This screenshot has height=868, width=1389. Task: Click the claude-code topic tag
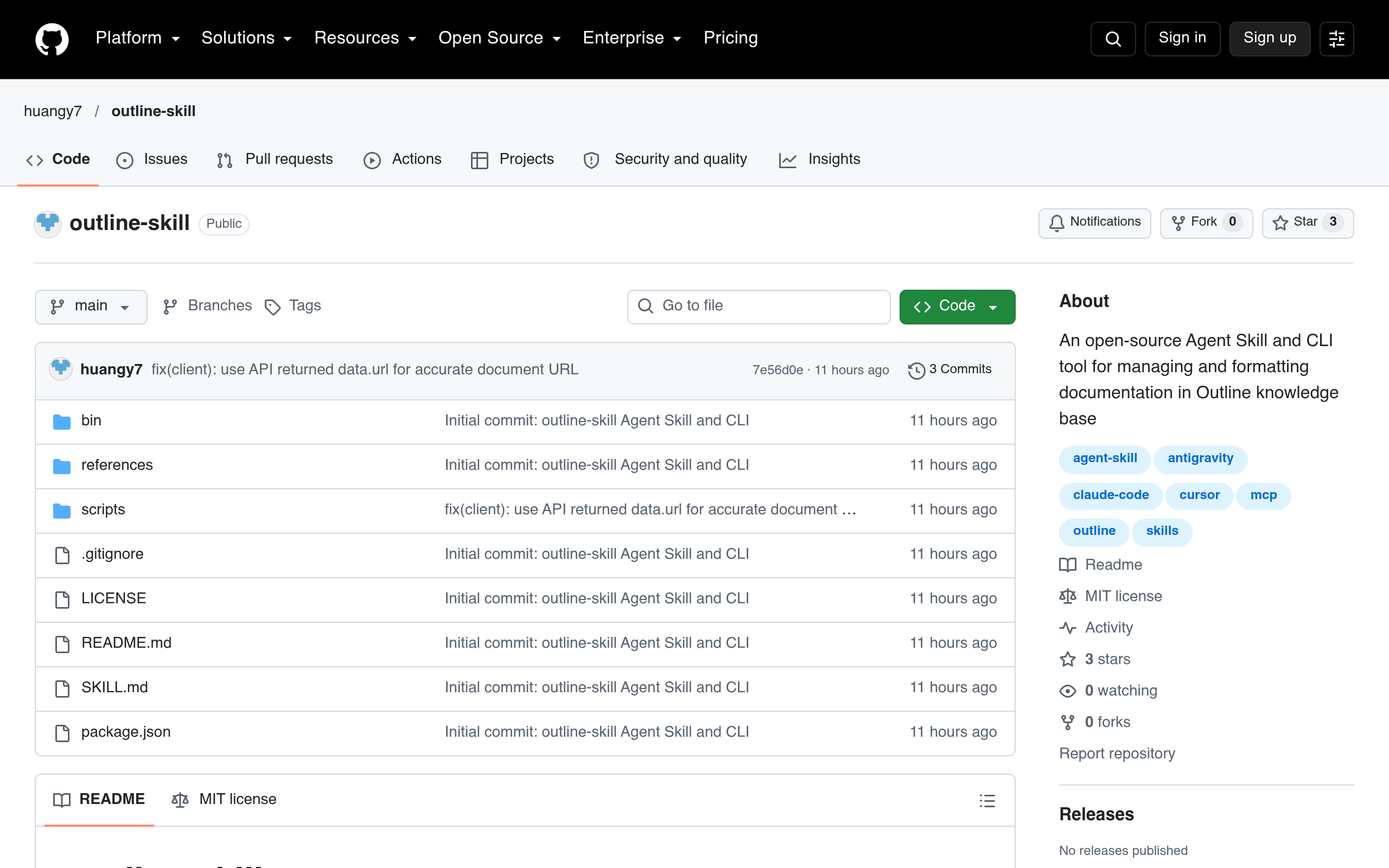[x=1111, y=495]
